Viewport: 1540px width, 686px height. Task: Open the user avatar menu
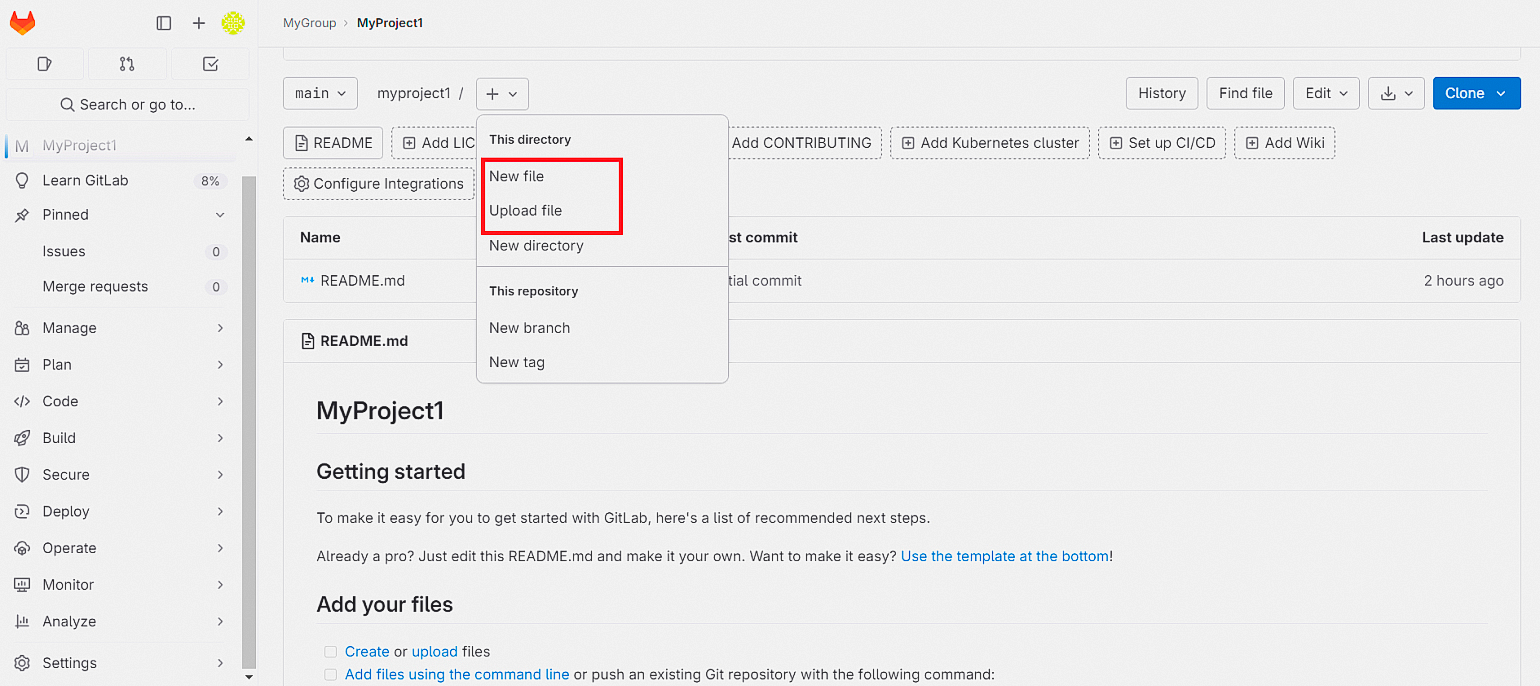(233, 23)
